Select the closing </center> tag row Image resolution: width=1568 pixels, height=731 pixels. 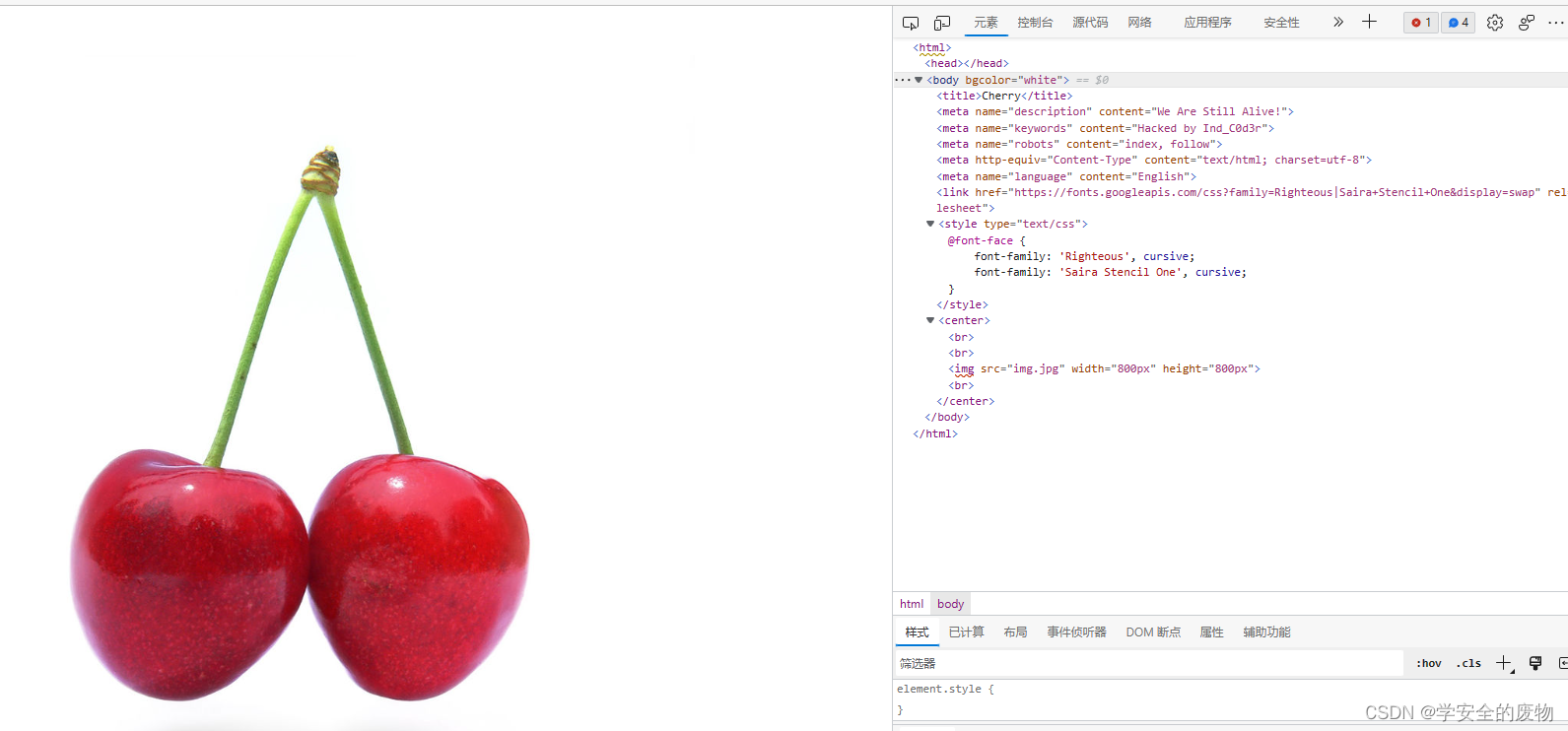coord(965,401)
